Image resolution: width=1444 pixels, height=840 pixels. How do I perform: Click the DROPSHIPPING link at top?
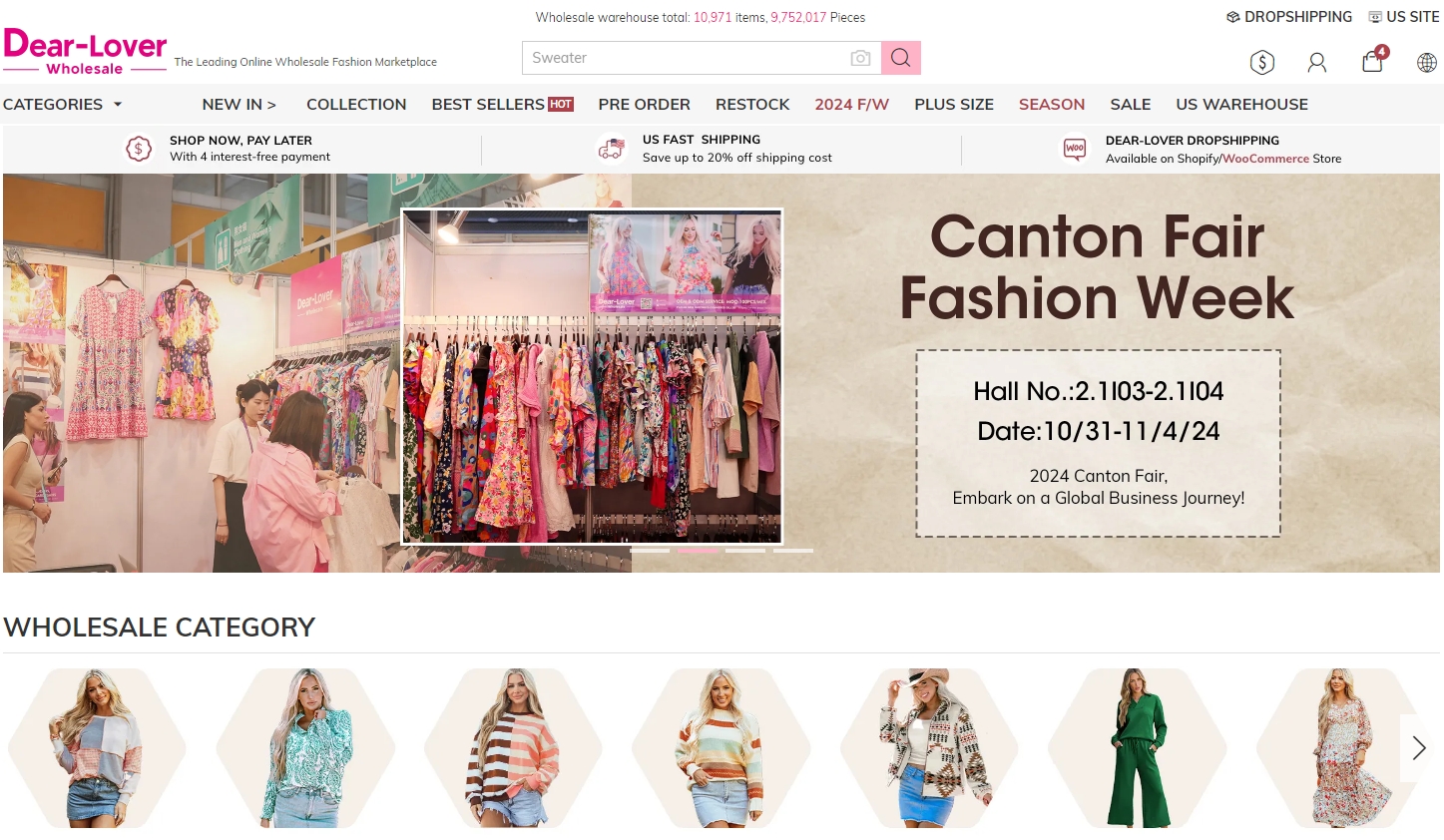coord(1289,17)
